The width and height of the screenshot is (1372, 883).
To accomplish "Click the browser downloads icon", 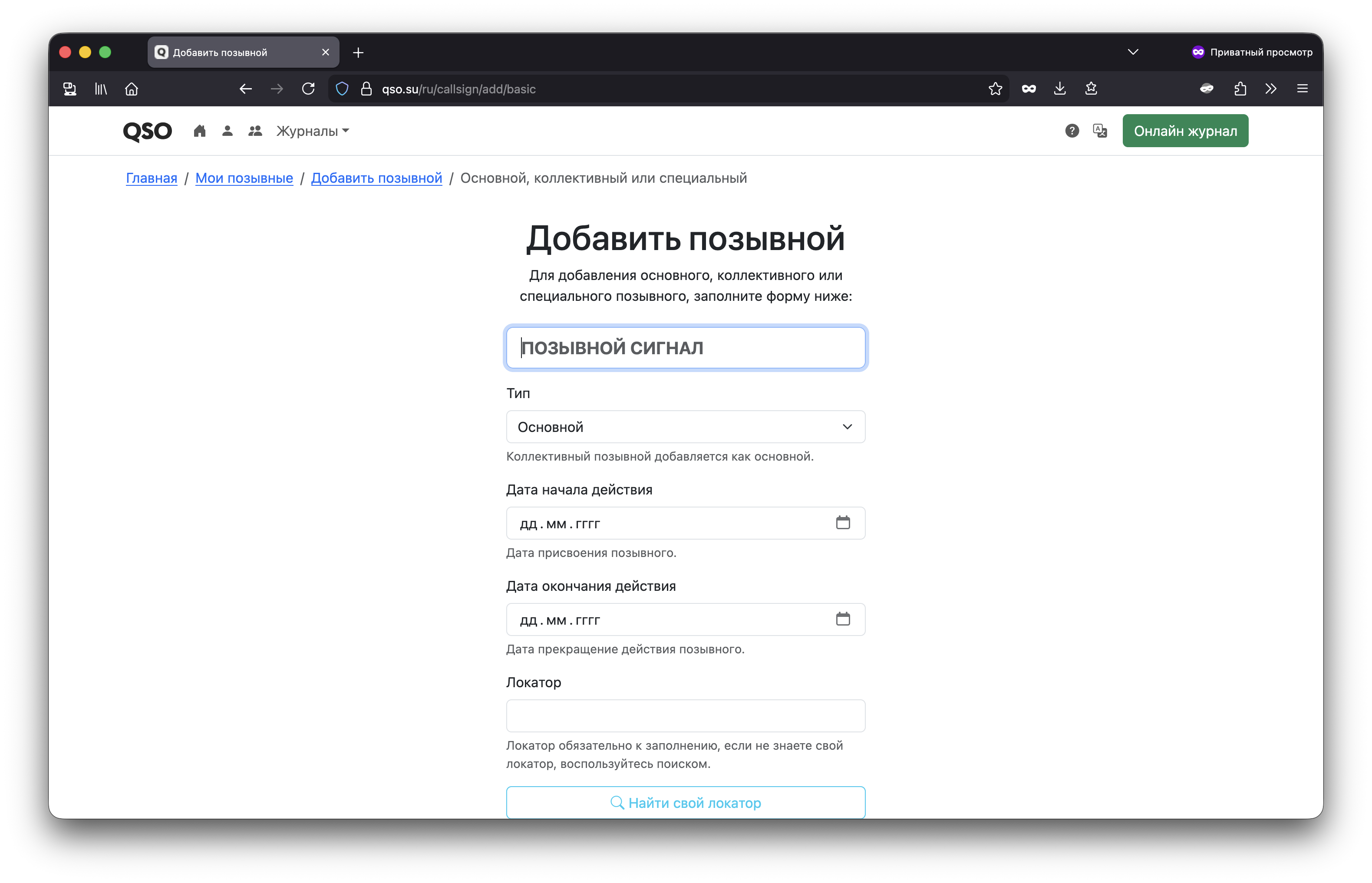I will pyautogui.click(x=1059, y=89).
